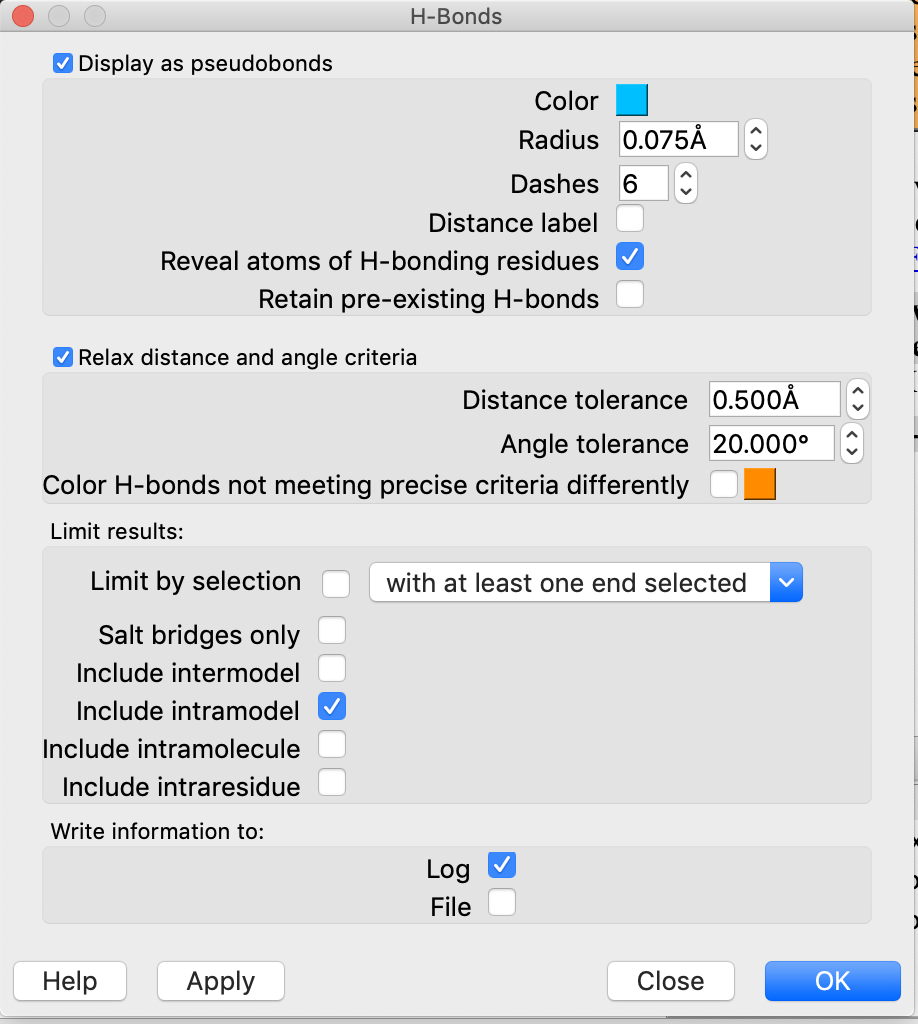
Task: Toggle Relax distance and angle criteria
Action: point(63,357)
